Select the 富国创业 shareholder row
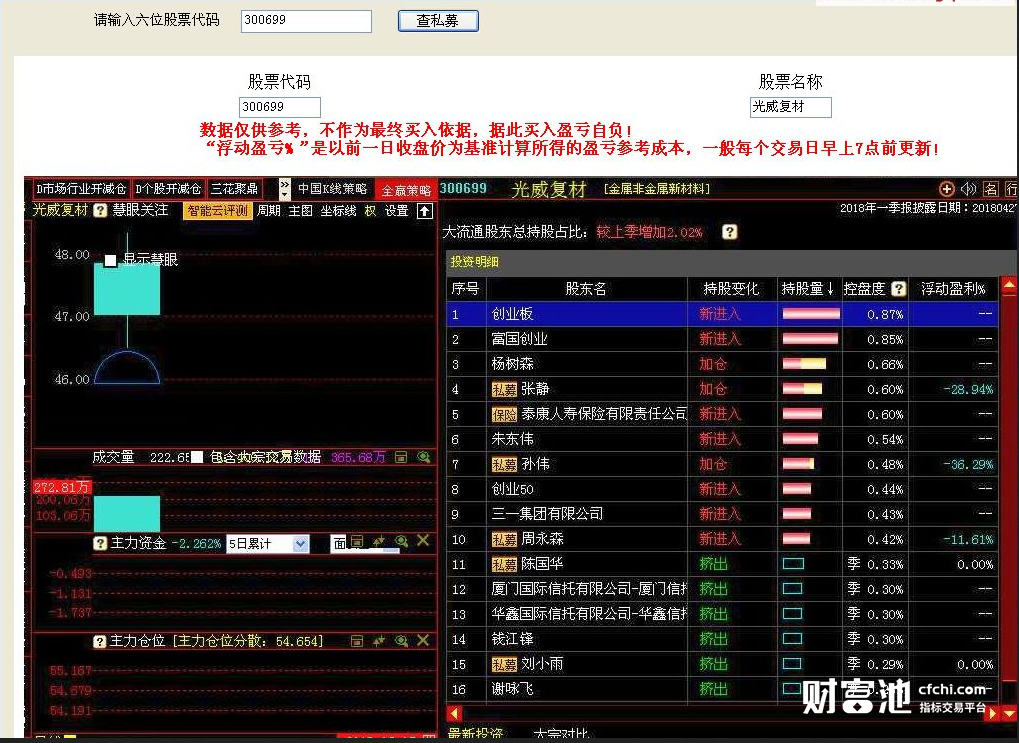This screenshot has width=1019, height=743. (722, 339)
